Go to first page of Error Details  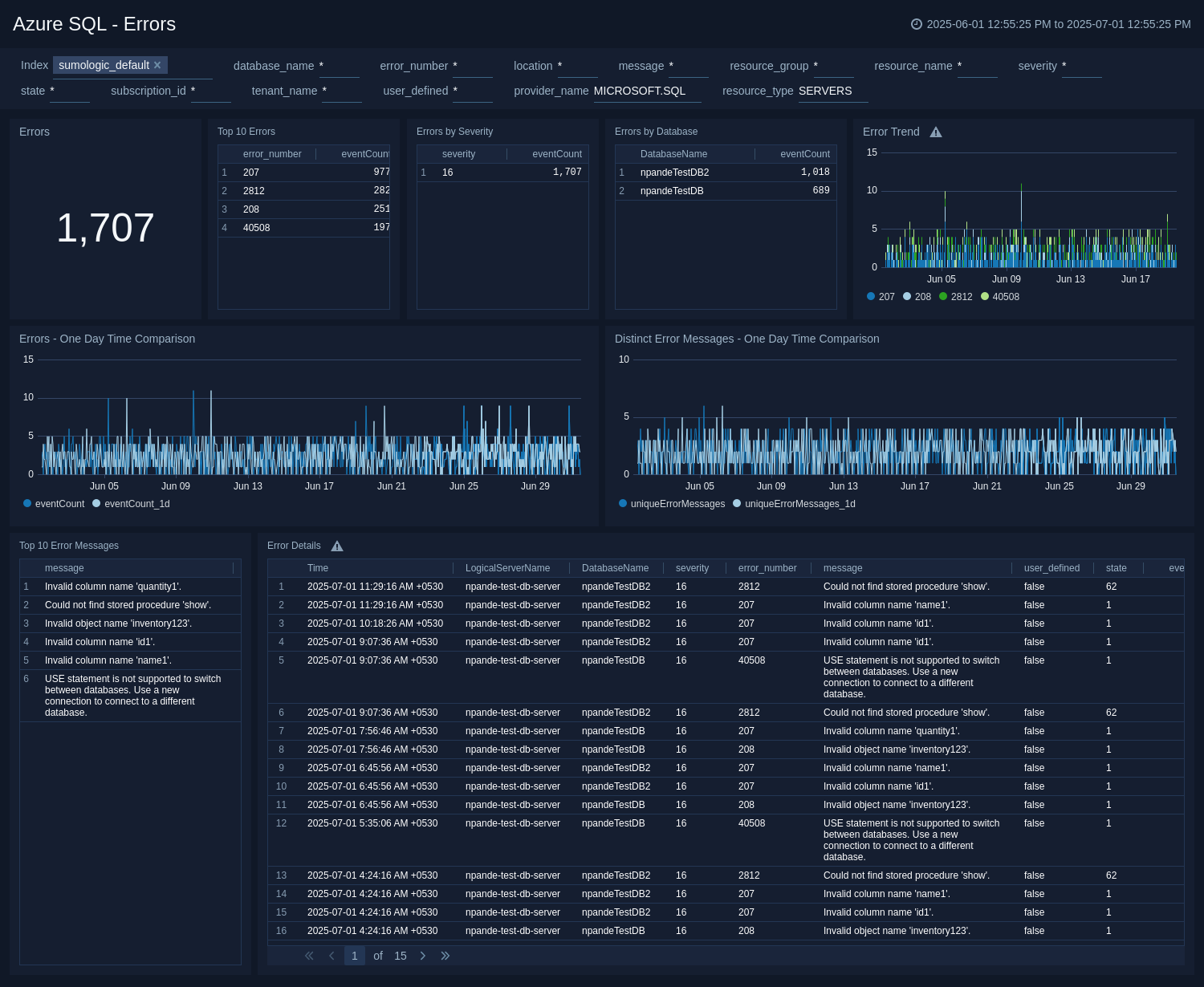309,956
